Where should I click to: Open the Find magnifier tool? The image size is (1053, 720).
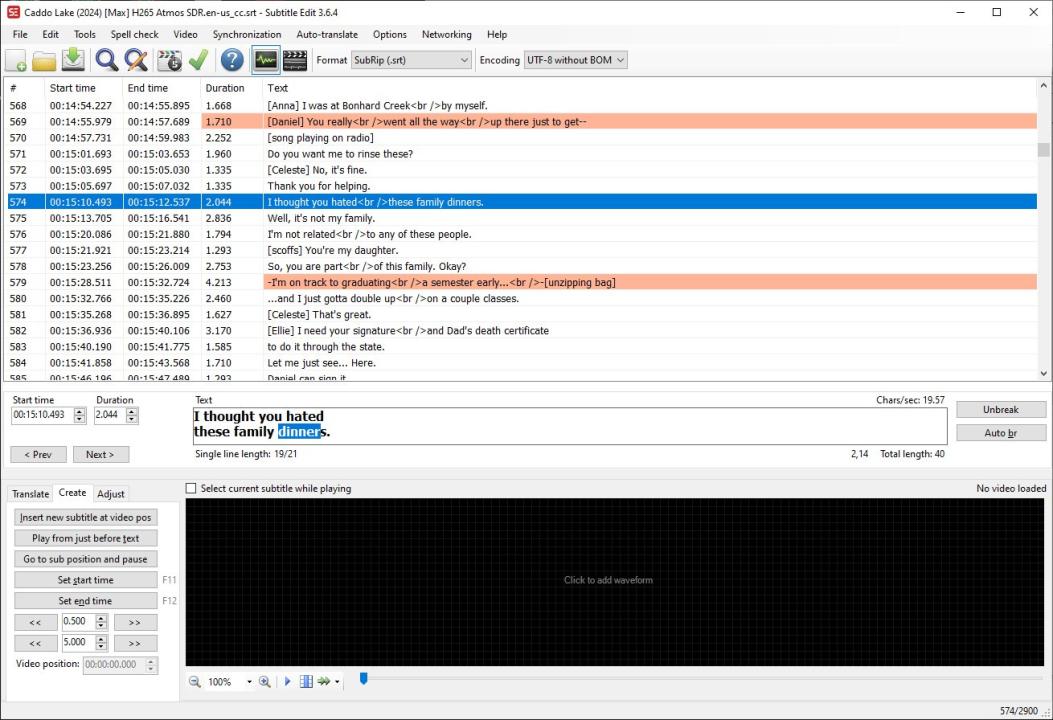[106, 61]
